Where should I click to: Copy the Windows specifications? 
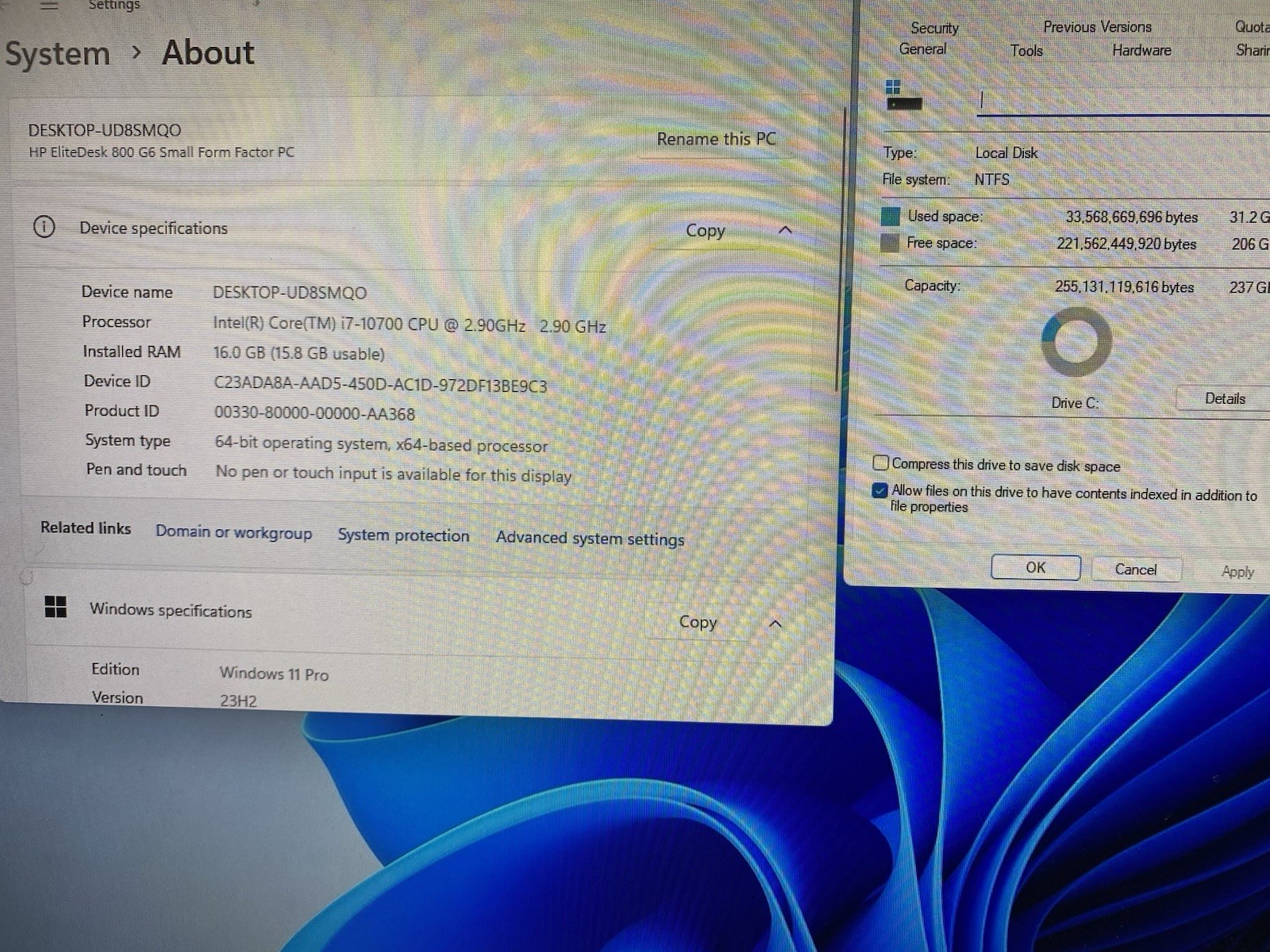[x=698, y=622]
